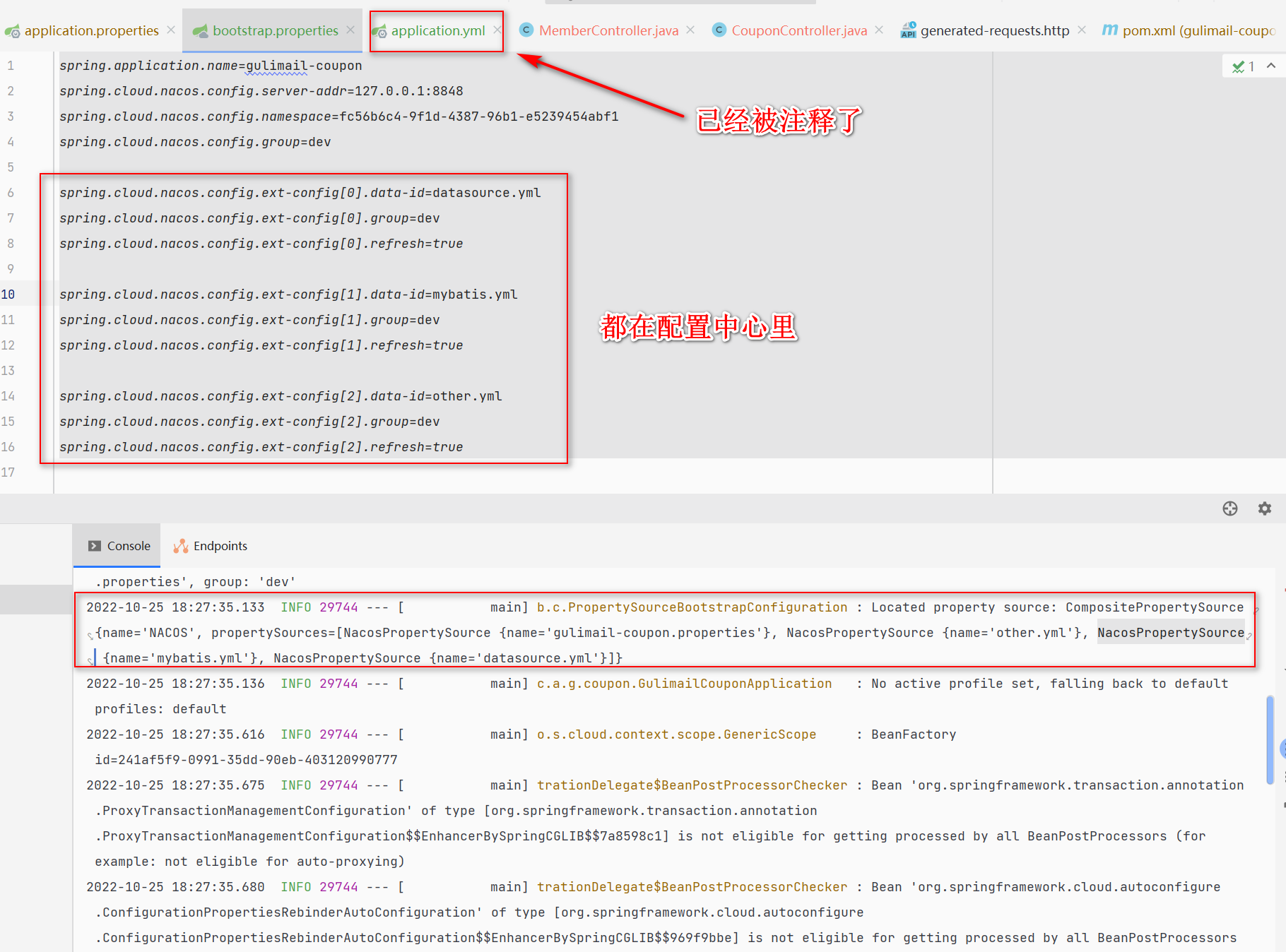This screenshot has height=952, width=1286.
Task: Click the data-id=other.yml line
Action: [281, 396]
